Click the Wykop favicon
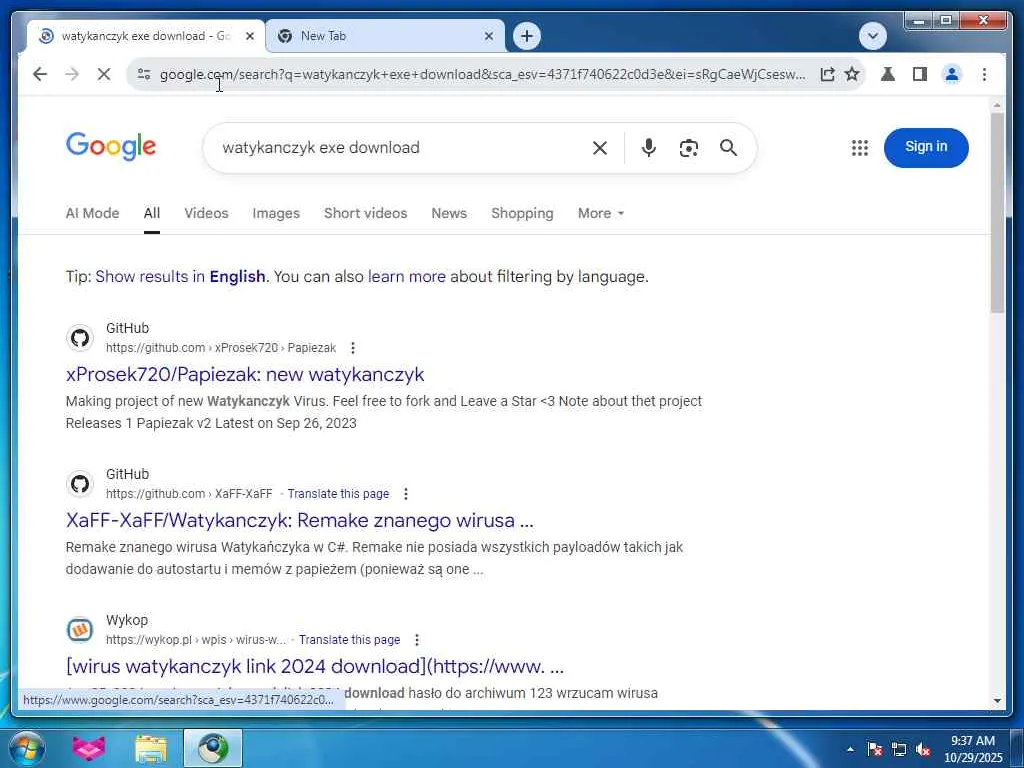Image resolution: width=1024 pixels, height=768 pixels. 80,630
